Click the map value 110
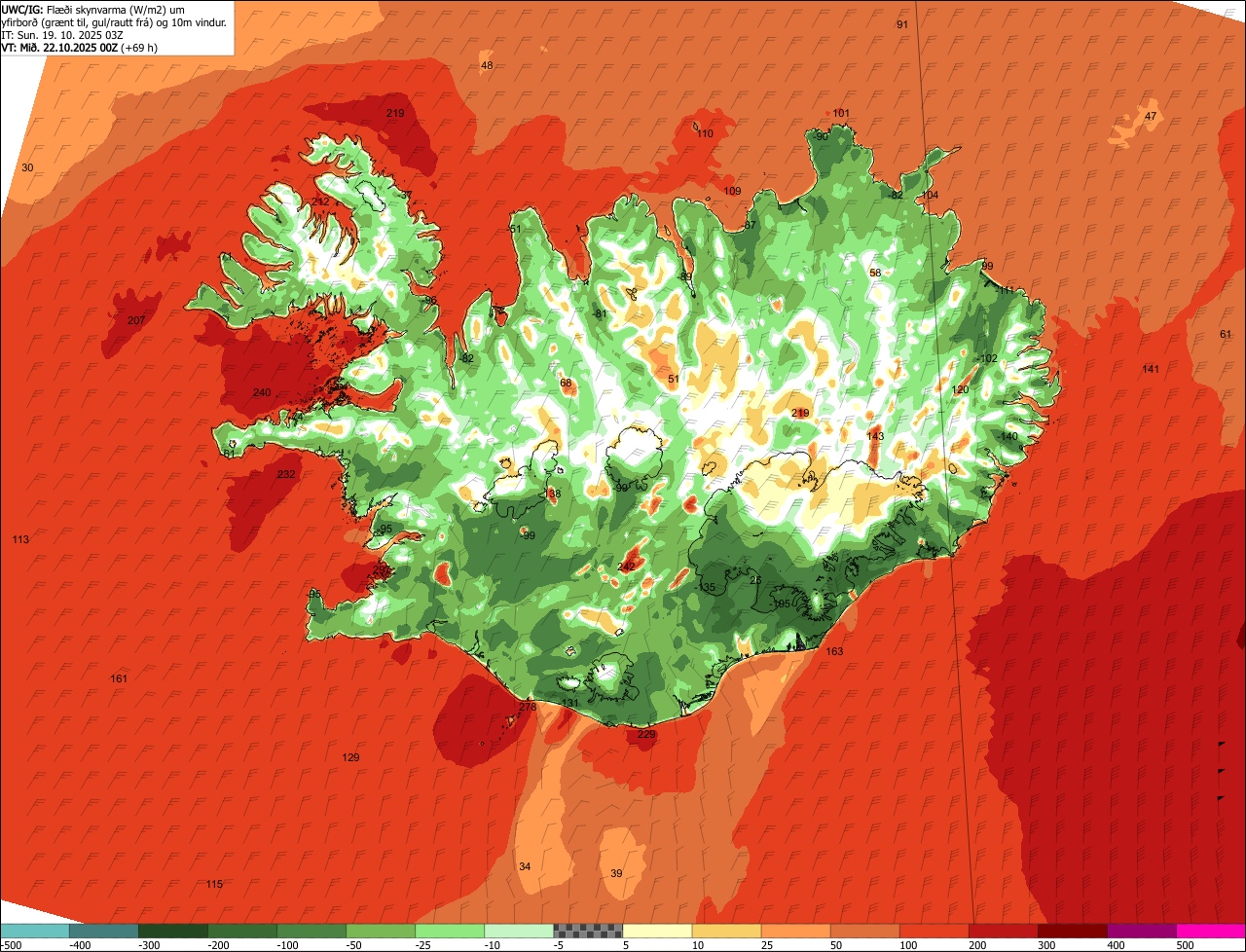Viewport: 1246px width, 952px height. coord(704,133)
